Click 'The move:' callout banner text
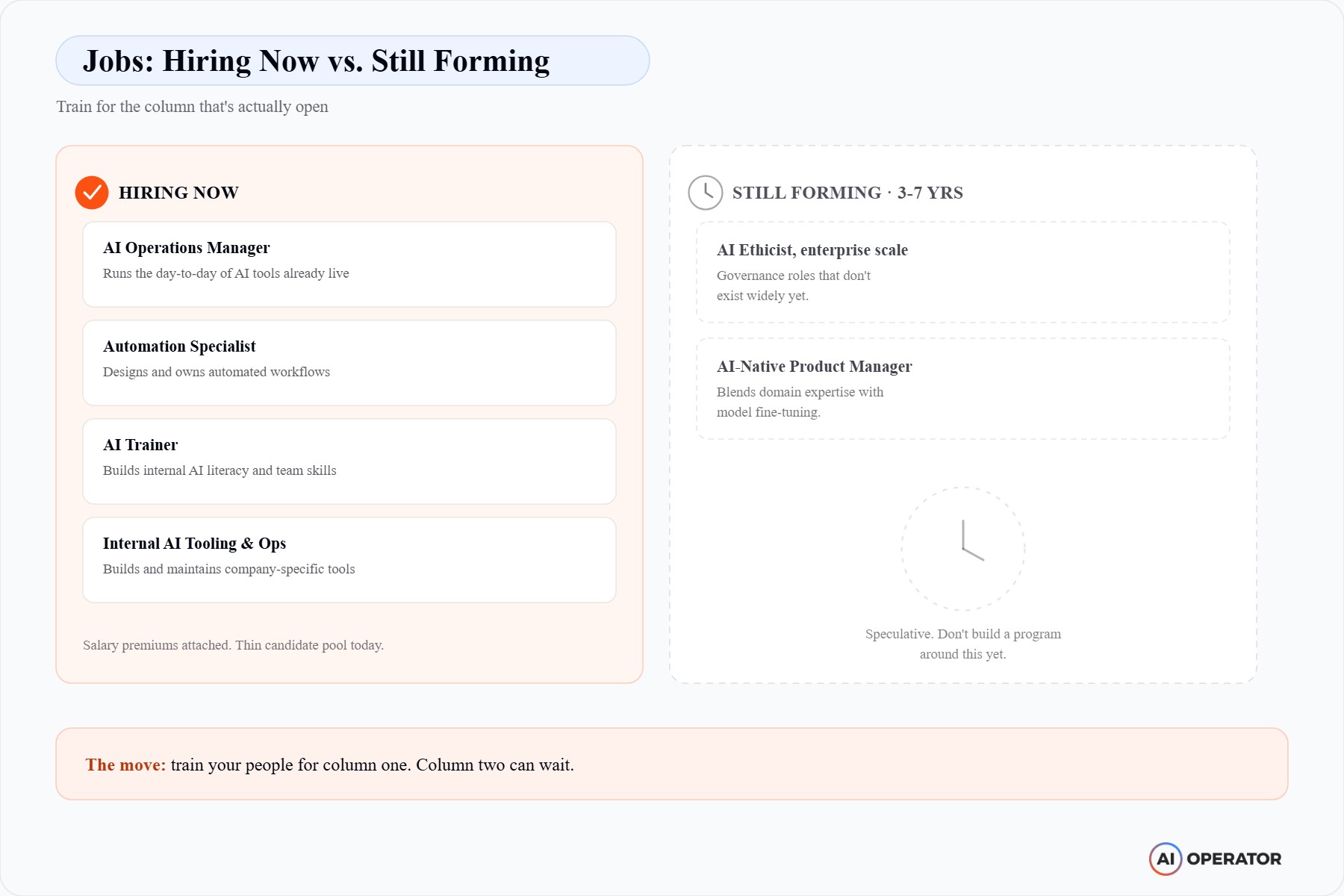This screenshot has height=896, width=1344. coord(330,765)
